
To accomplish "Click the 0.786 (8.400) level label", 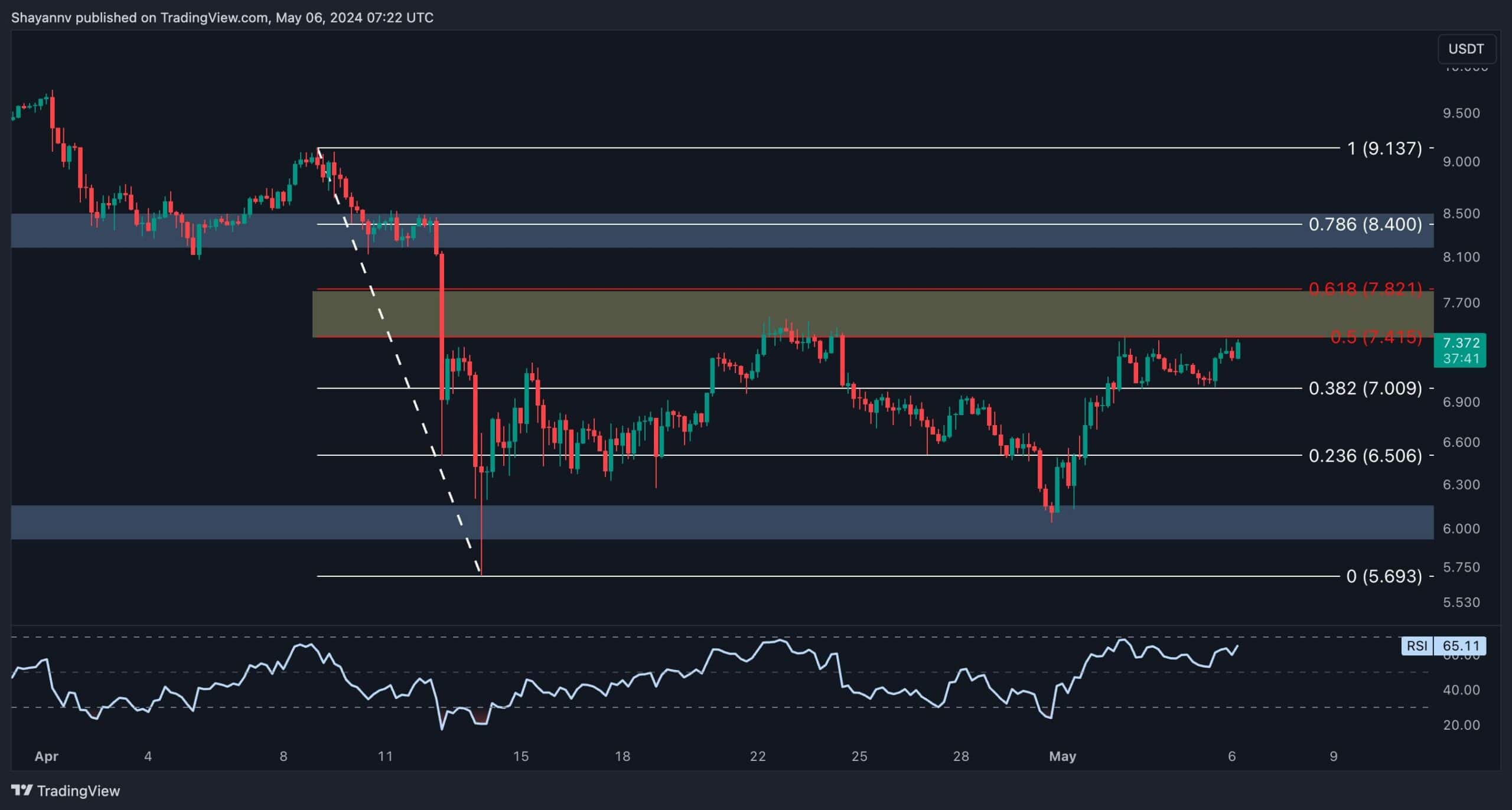I will coord(1365,224).
